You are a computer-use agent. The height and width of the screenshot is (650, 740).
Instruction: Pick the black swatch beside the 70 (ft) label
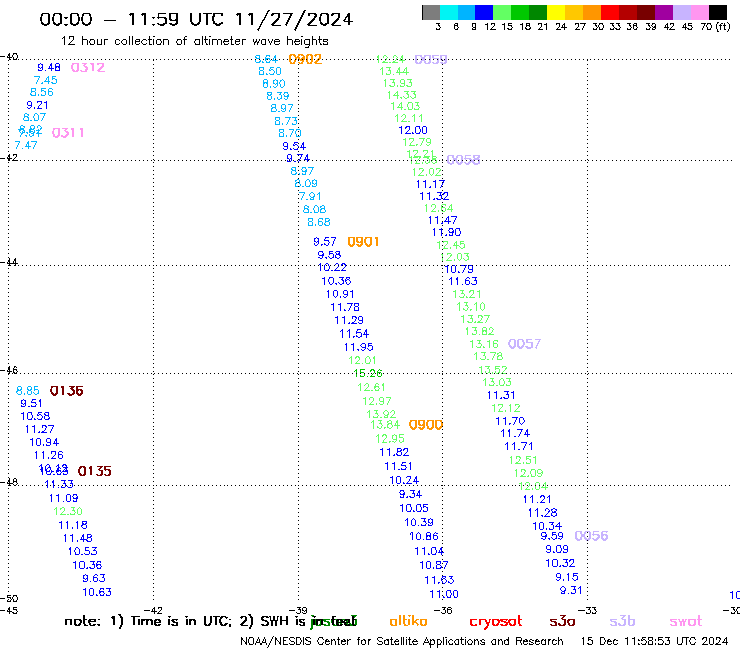click(x=718, y=12)
